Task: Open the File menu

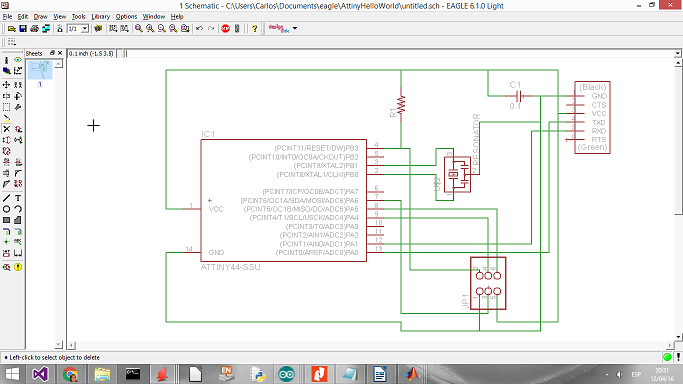Action: click(x=7, y=17)
